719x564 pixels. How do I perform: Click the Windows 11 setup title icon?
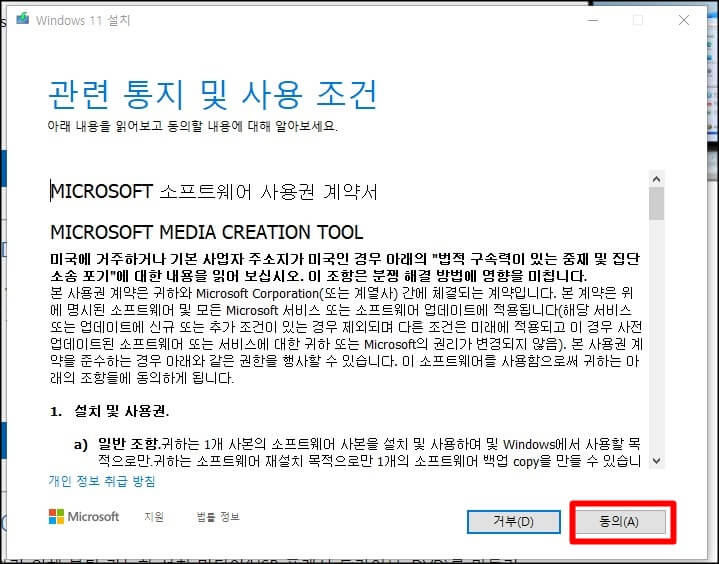click(x=22, y=19)
